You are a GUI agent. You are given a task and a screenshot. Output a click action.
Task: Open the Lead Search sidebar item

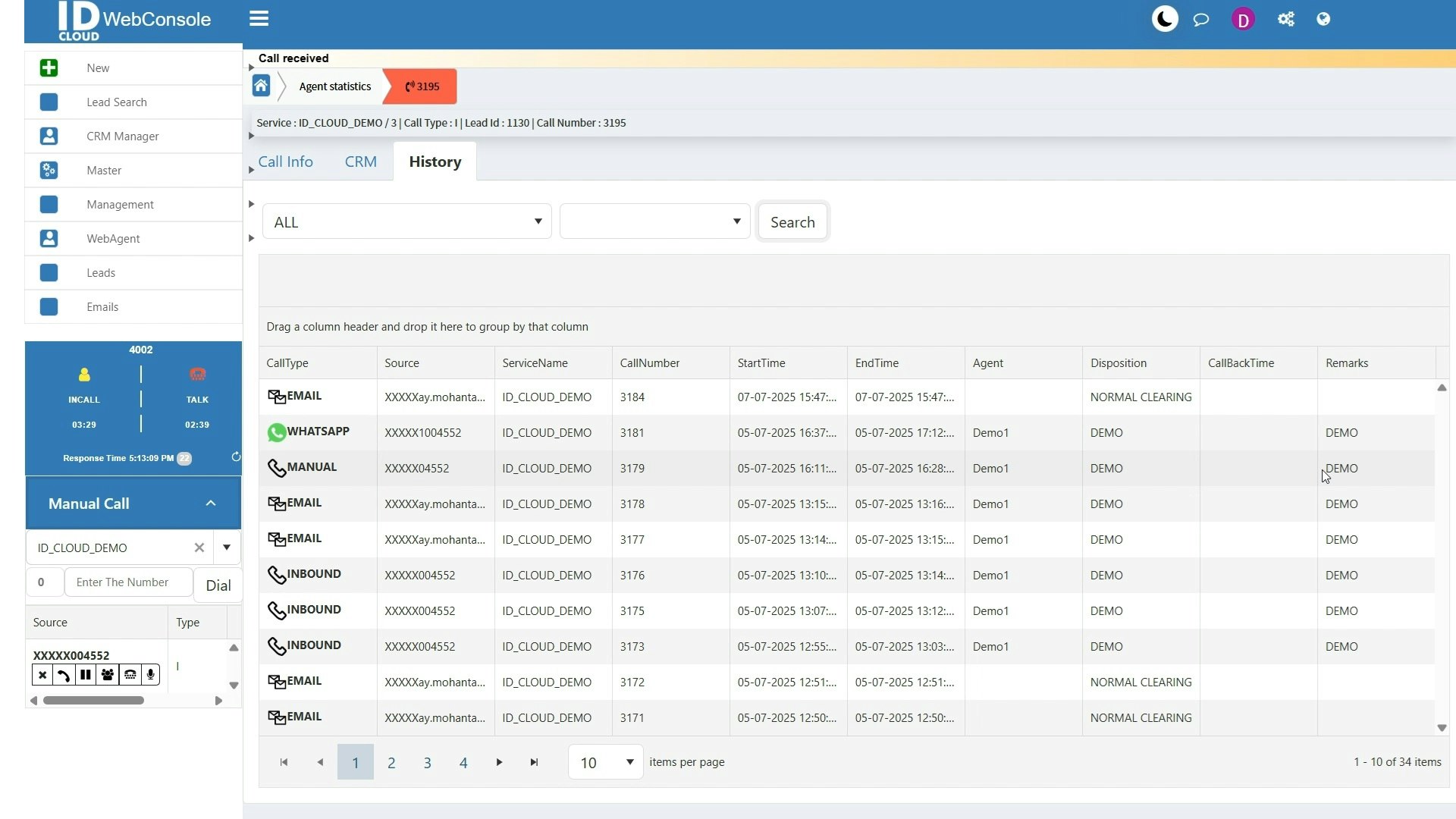[117, 102]
